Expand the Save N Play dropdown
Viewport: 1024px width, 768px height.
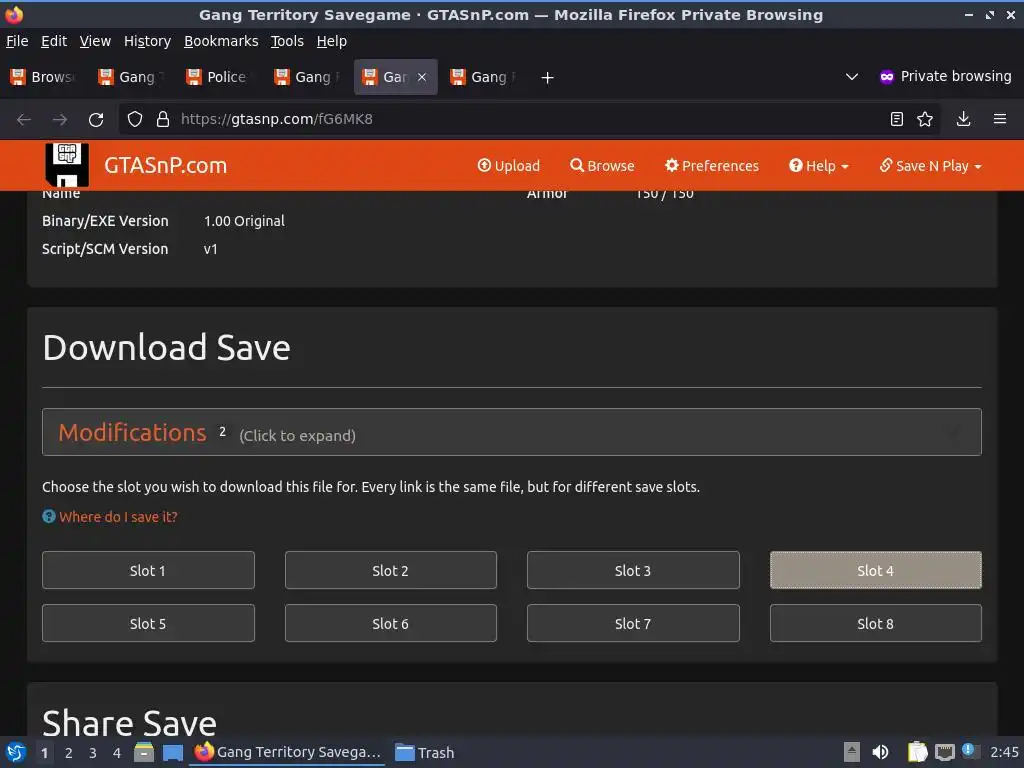[931, 166]
